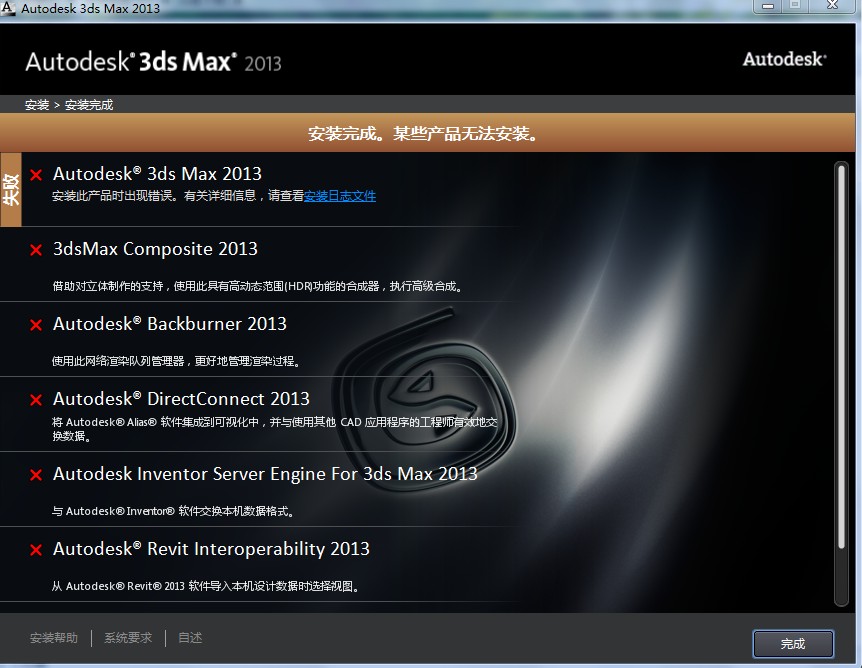This screenshot has width=862, height=668.
Task: Click red X beside 3dsMax Composite 2013
Action: (36, 250)
